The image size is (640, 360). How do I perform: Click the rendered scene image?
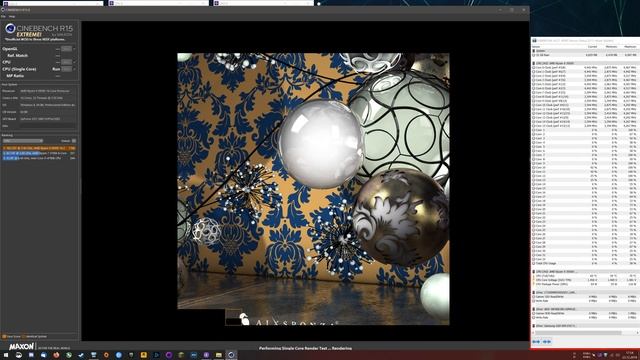click(313, 189)
